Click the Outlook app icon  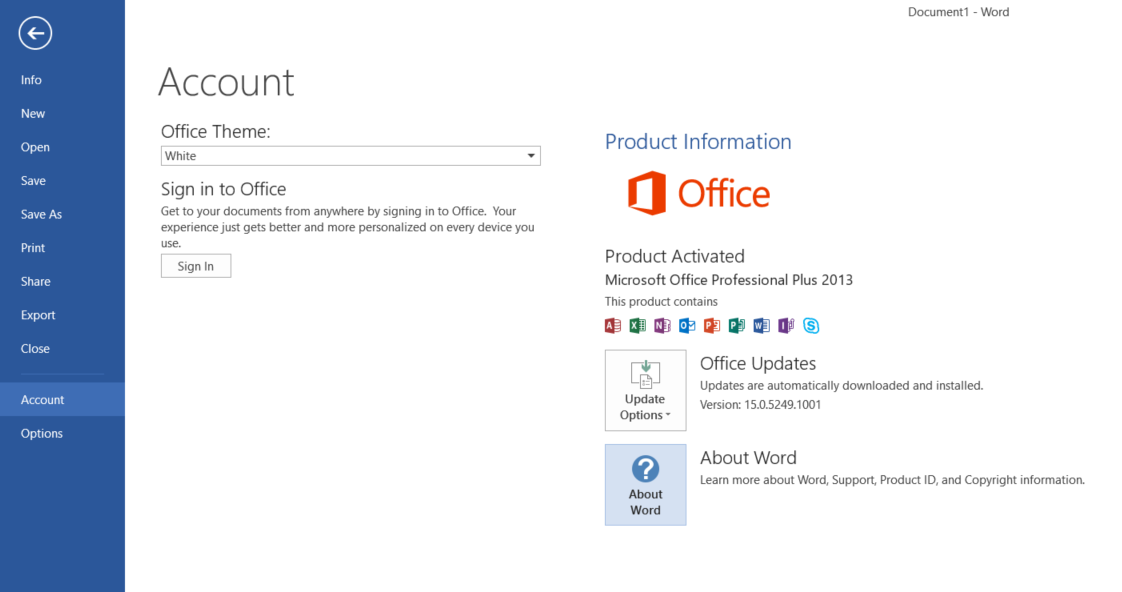pos(687,326)
